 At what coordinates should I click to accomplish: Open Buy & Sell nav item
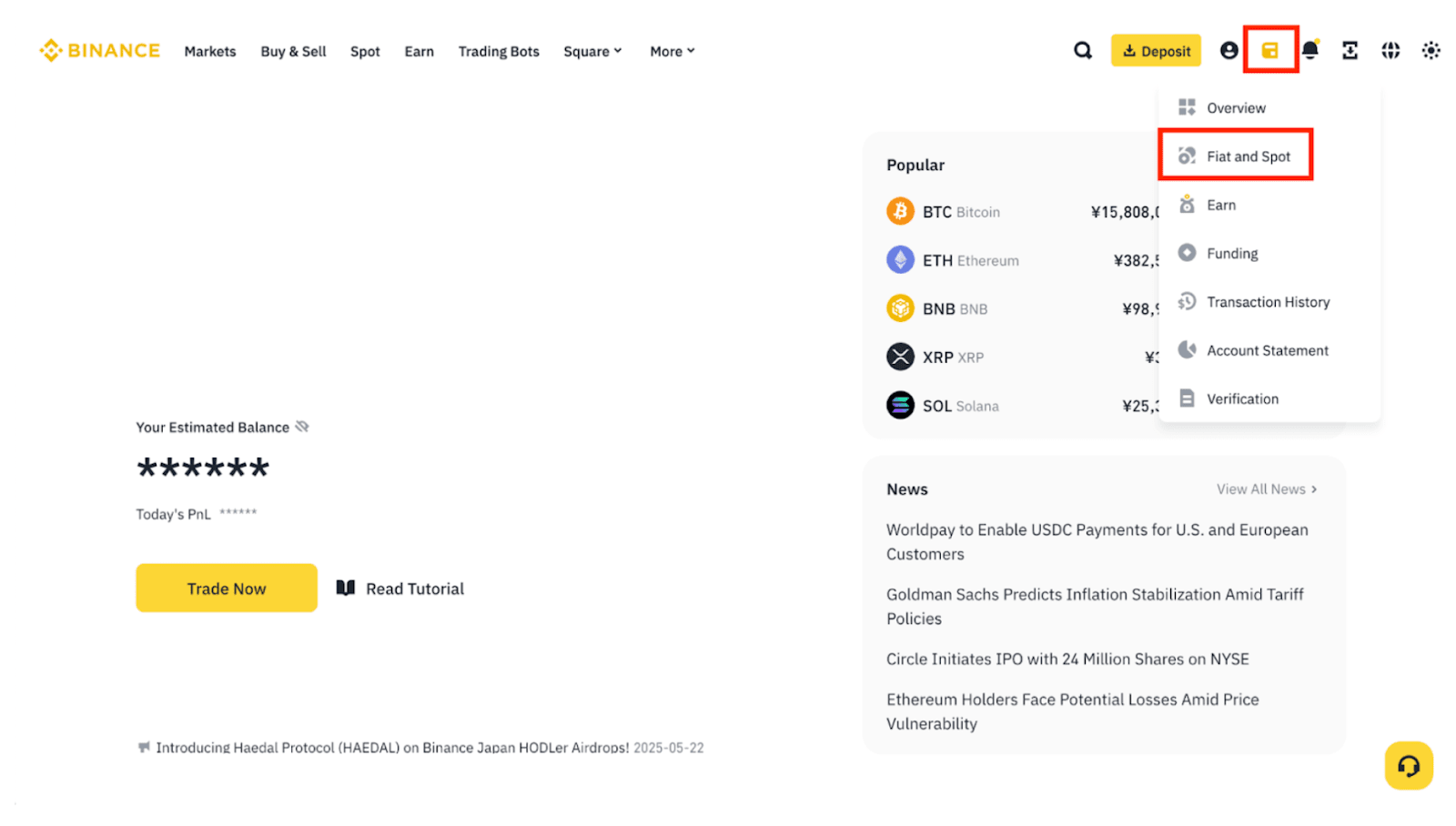pyautogui.click(x=293, y=52)
